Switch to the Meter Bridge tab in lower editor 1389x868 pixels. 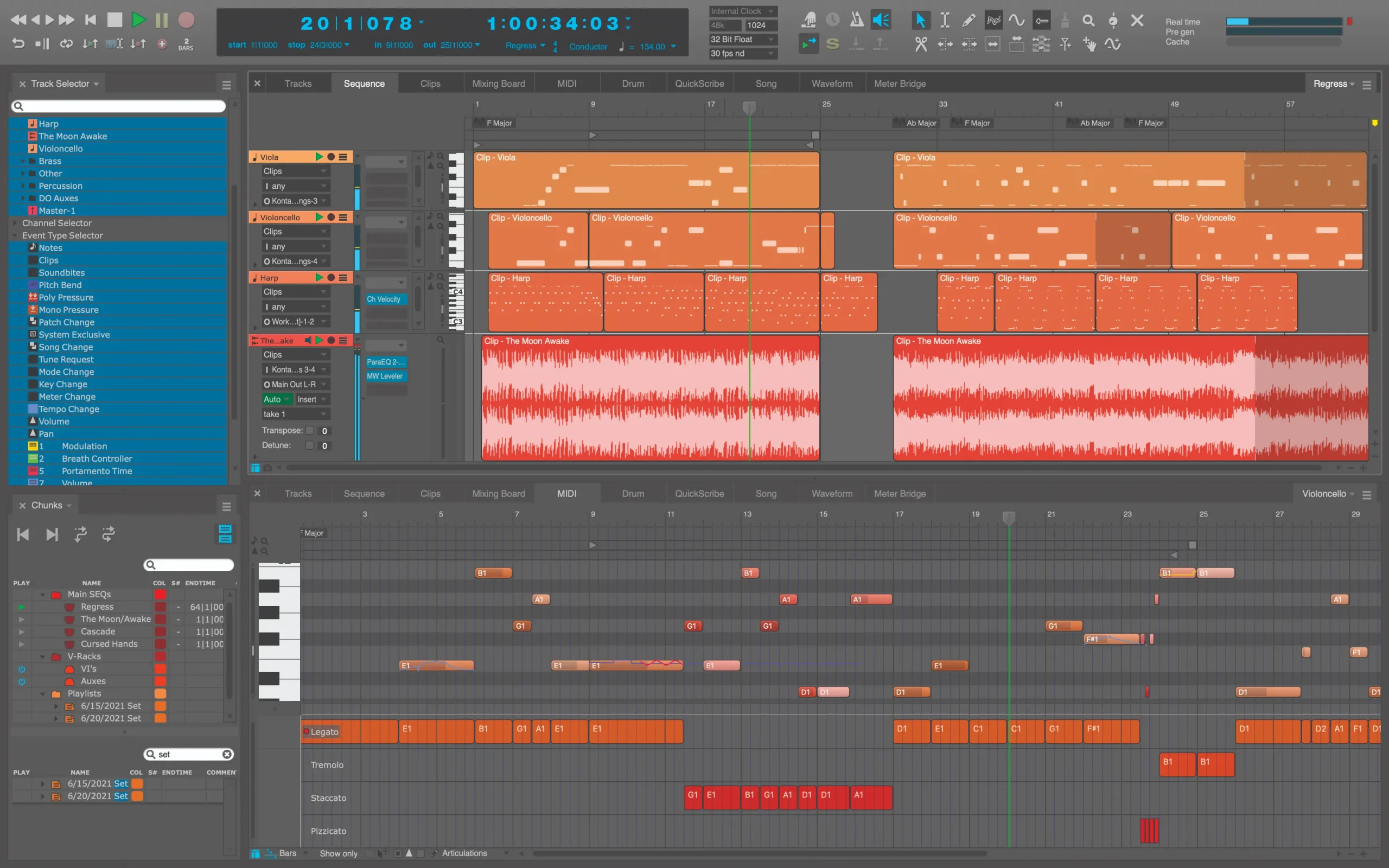(900, 494)
